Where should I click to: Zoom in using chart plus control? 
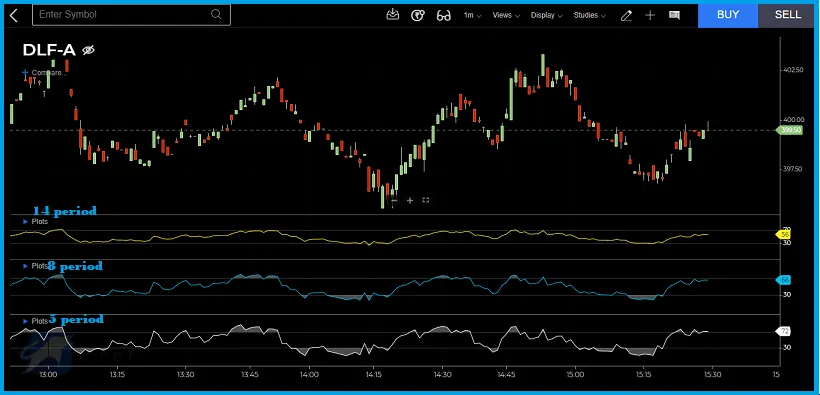pyautogui.click(x=410, y=200)
